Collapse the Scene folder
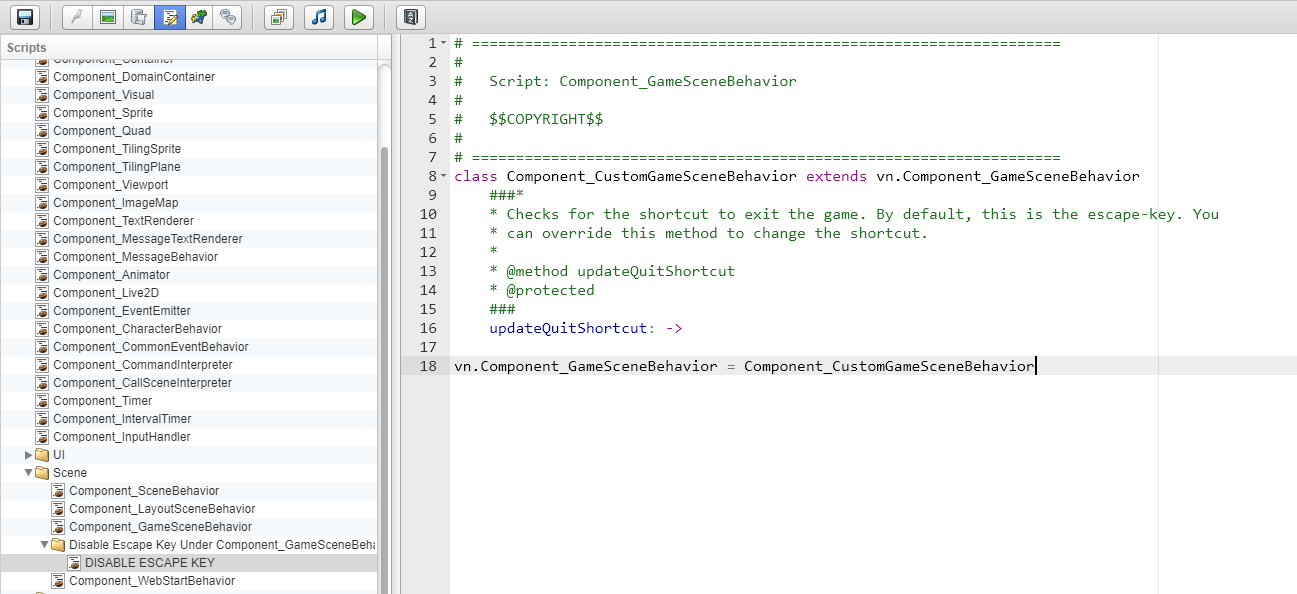 point(28,473)
